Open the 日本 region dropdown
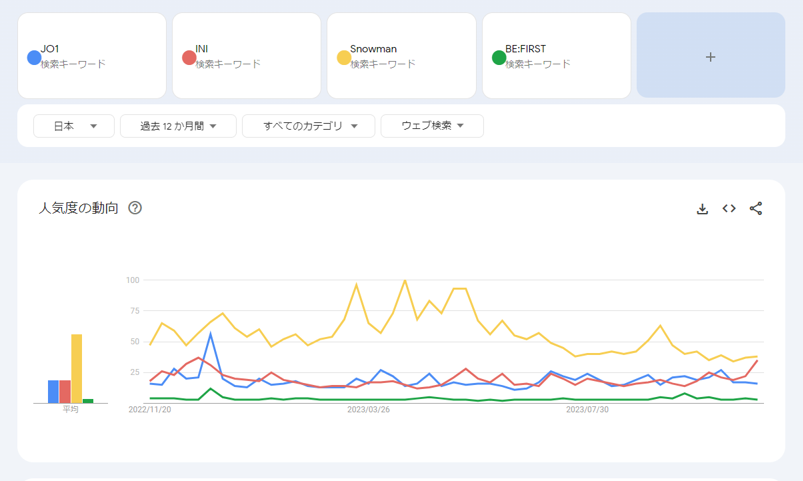This screenshot has height=481, width=803. (74, 126)
